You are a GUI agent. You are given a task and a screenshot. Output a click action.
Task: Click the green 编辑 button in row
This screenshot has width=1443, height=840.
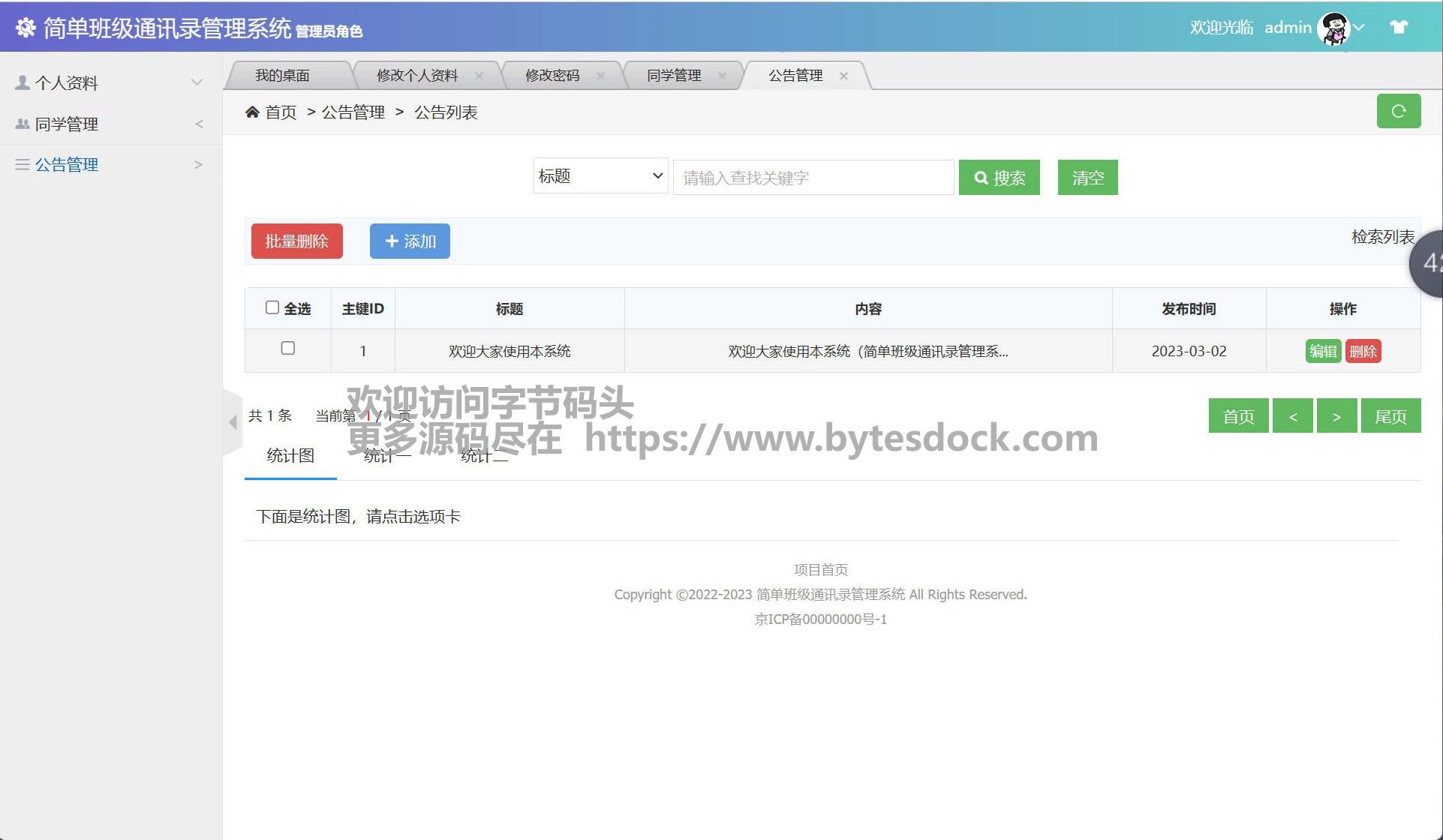pyautogui.click(x=1323, y=351)
